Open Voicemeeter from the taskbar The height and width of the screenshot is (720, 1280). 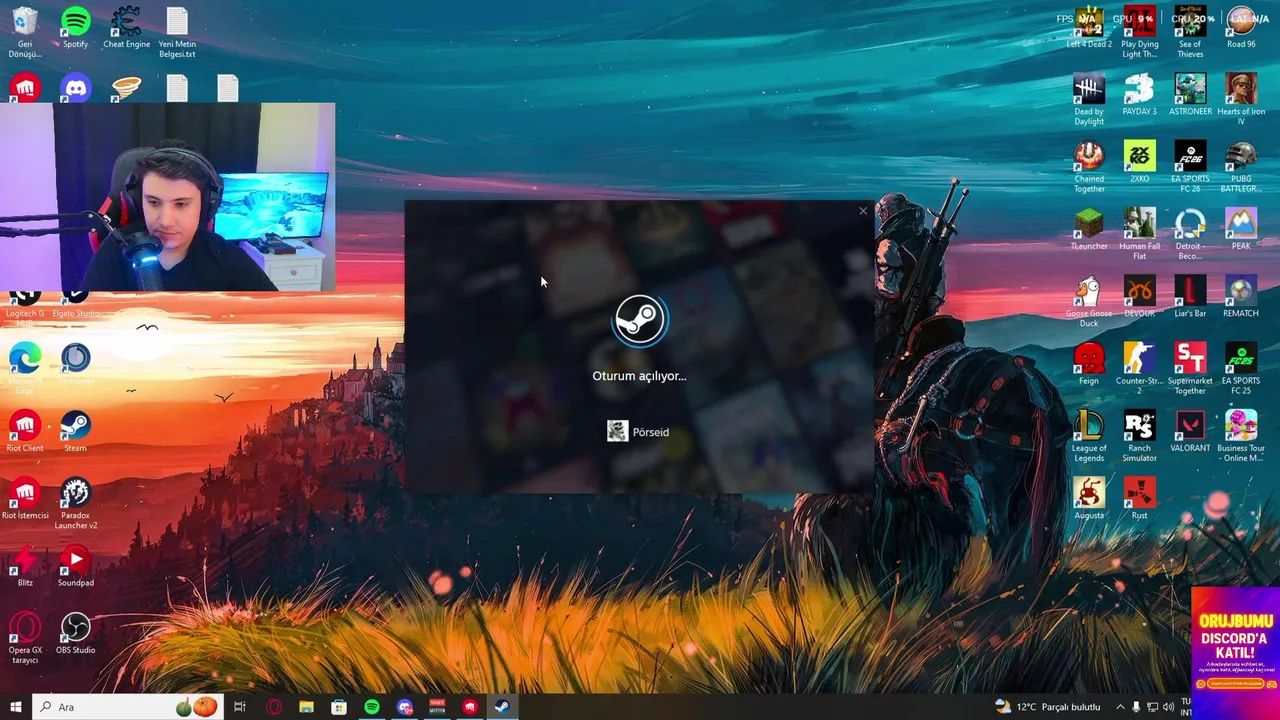click(x=437, y=707)
